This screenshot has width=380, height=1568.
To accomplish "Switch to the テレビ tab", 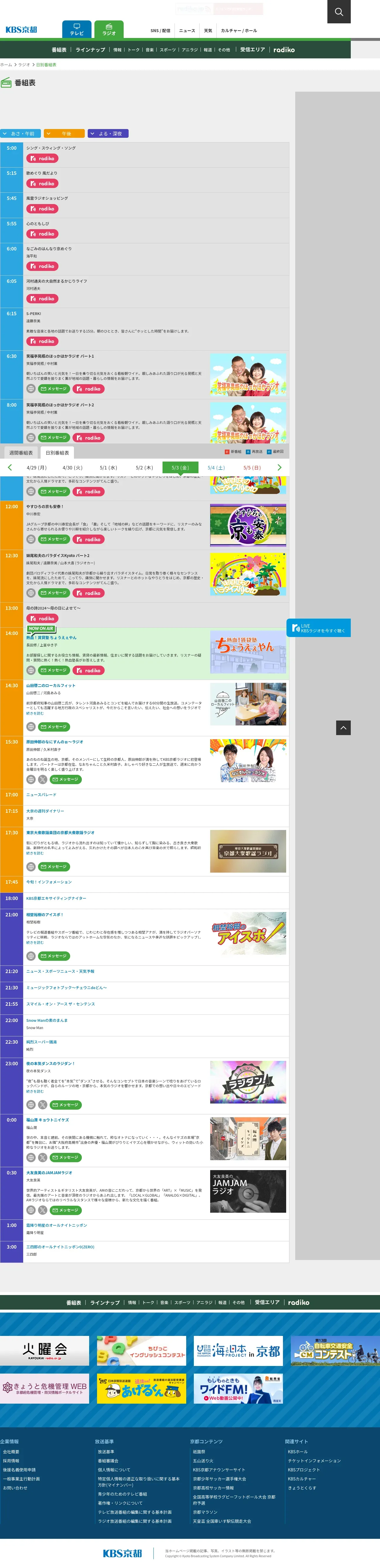I will (77, 29).
